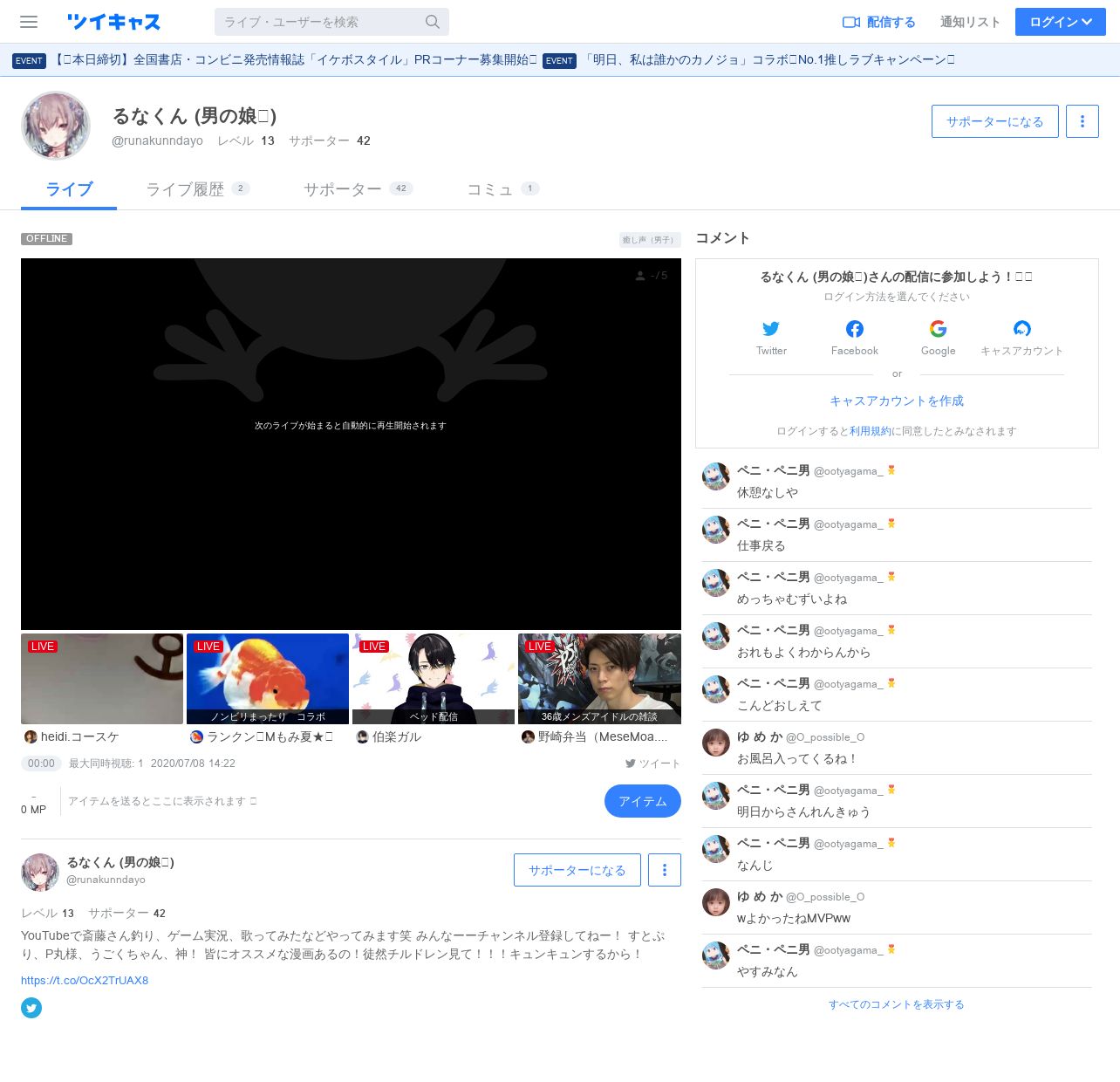Click the broadcast camera icon
The image size is (1120, 1082).
coord(851,22)
